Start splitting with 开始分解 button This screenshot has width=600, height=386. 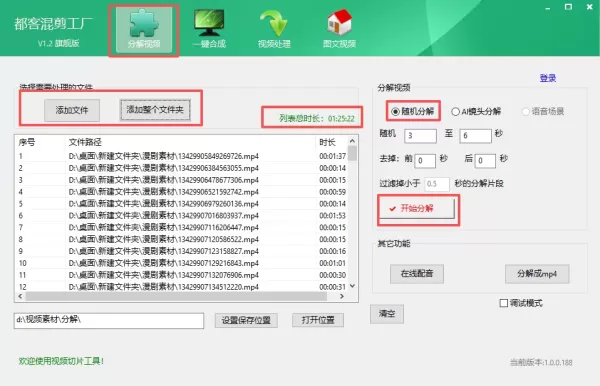417,208
